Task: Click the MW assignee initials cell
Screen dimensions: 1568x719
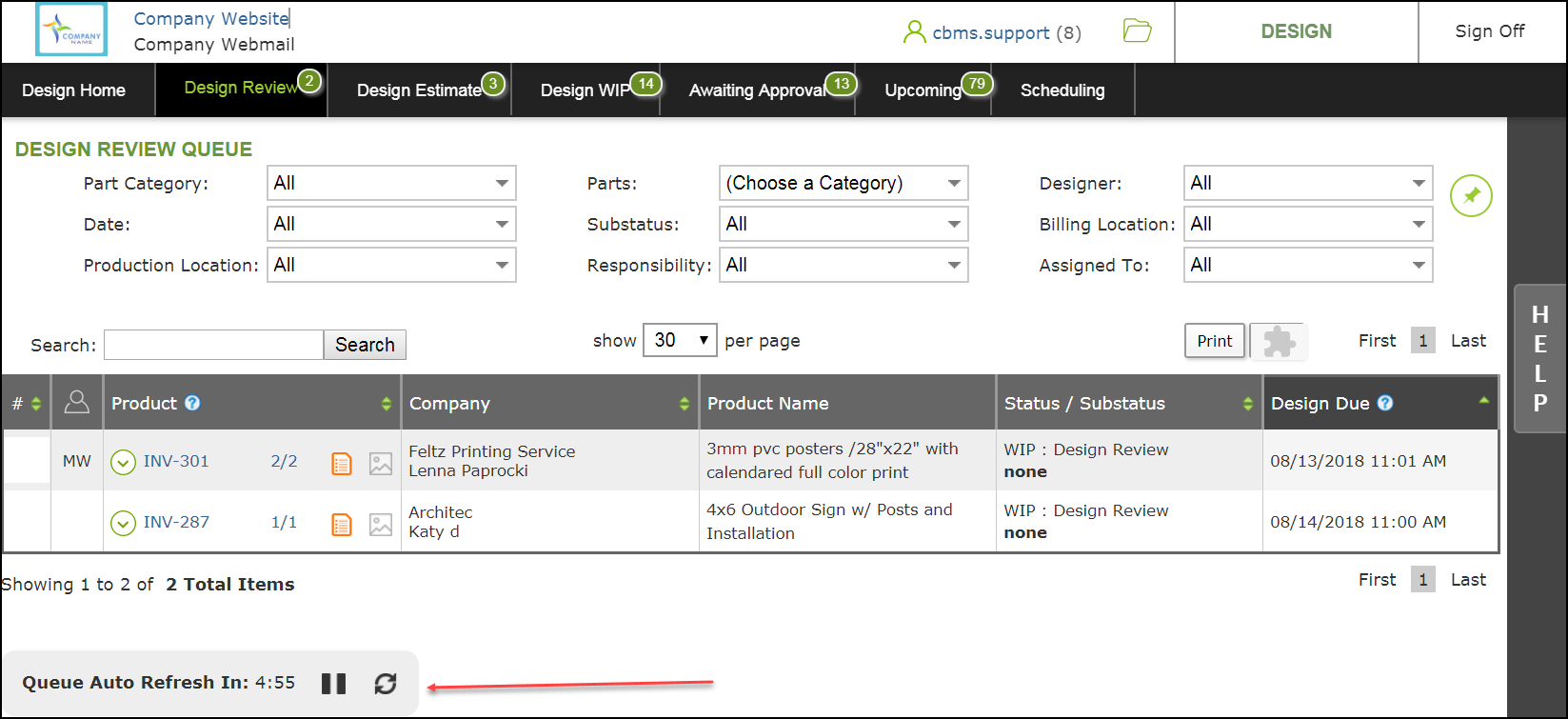Action: point(77,461)
